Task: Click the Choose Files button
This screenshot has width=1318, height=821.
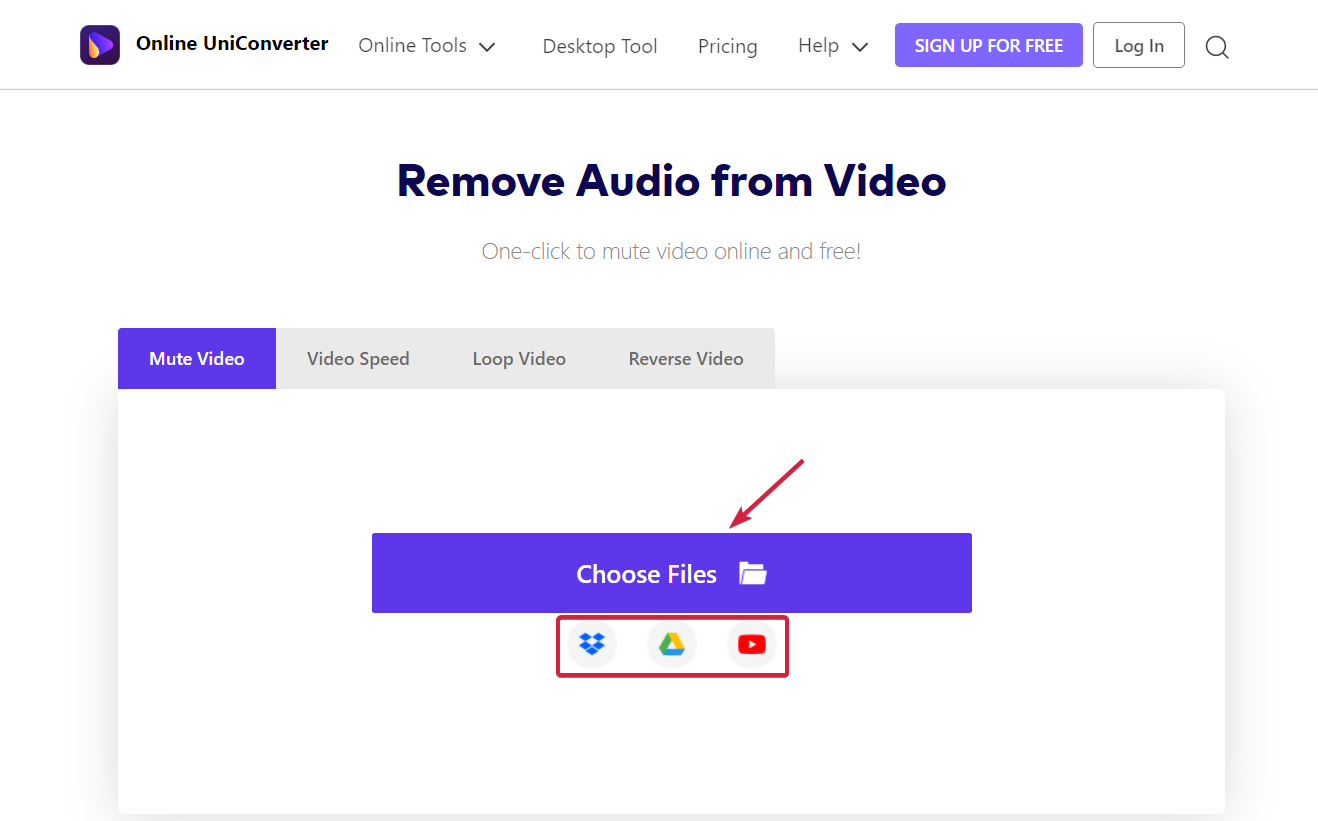Action: (x=672, y=573)
